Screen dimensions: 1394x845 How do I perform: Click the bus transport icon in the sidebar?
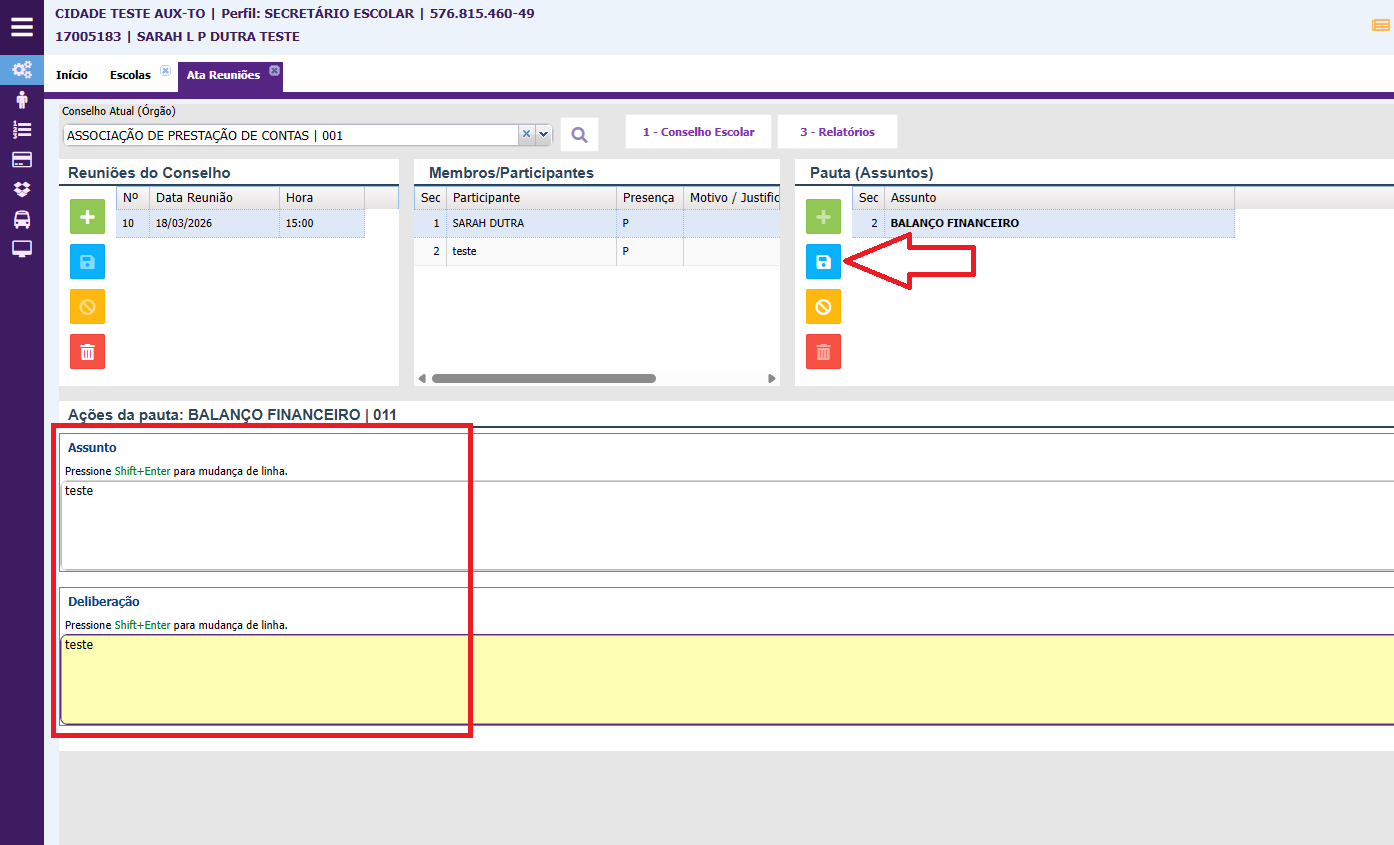click(x=22, y=219)
